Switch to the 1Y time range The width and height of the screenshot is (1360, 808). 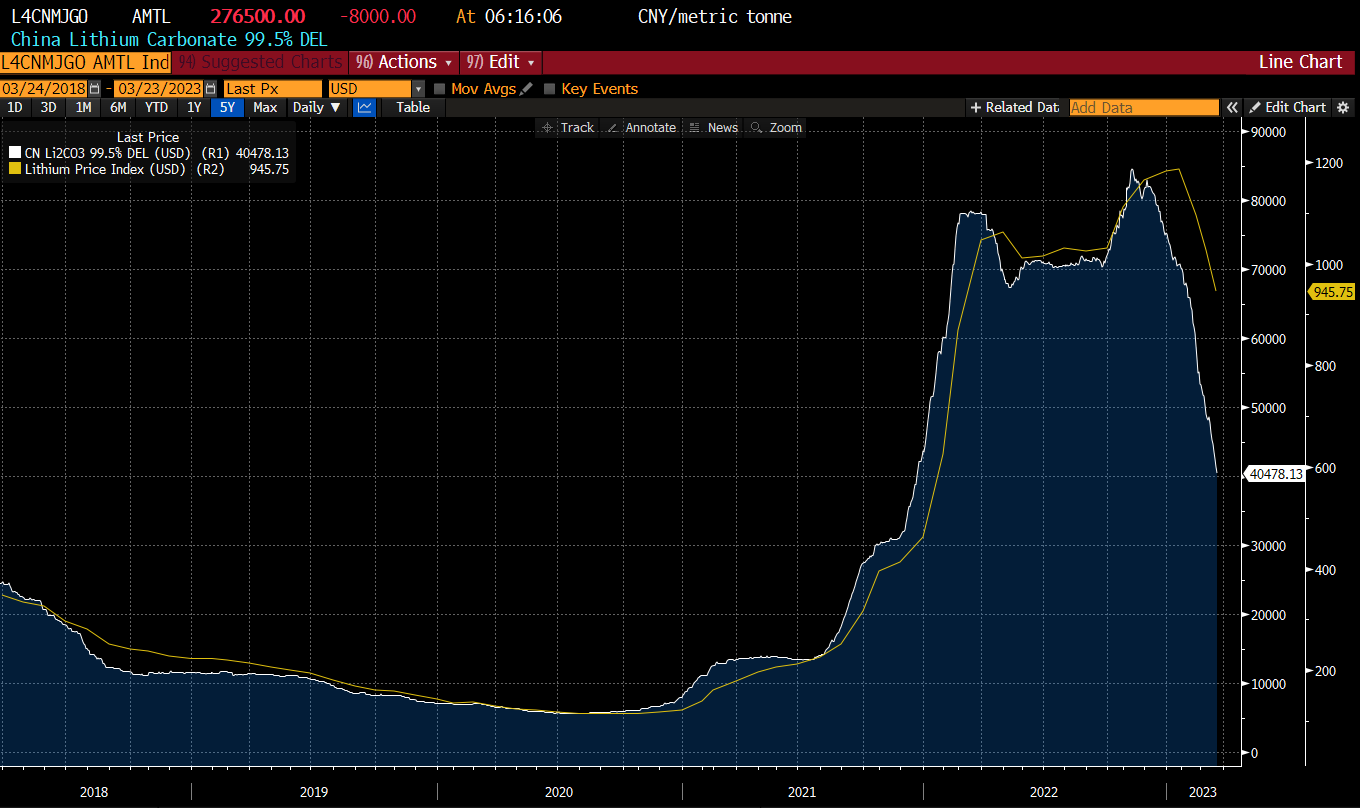194,107
